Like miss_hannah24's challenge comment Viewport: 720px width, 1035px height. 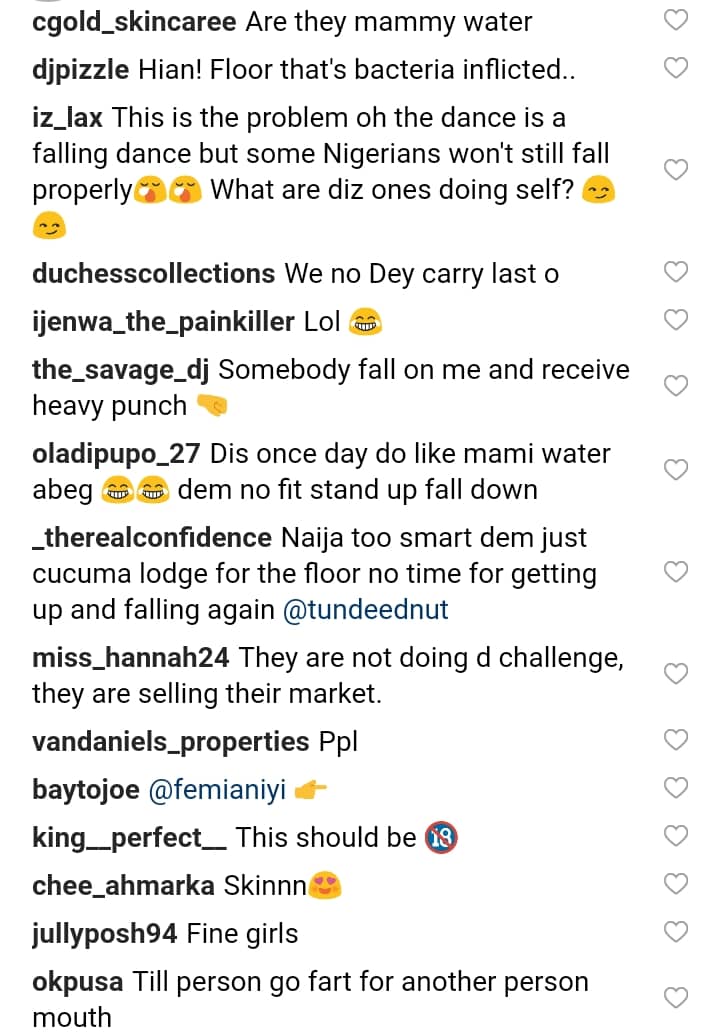coord(677,674)
